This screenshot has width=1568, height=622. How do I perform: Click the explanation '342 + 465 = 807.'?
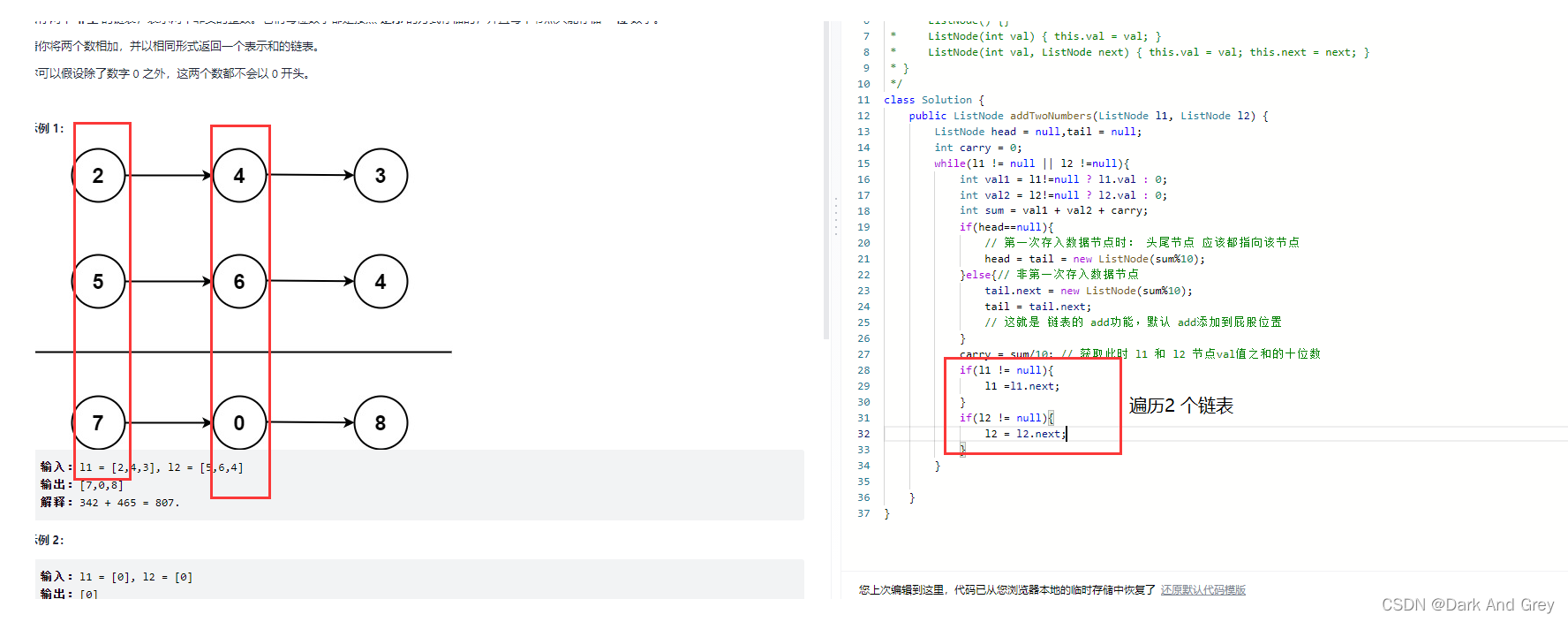pyautogui.click(x=129, y=503)
